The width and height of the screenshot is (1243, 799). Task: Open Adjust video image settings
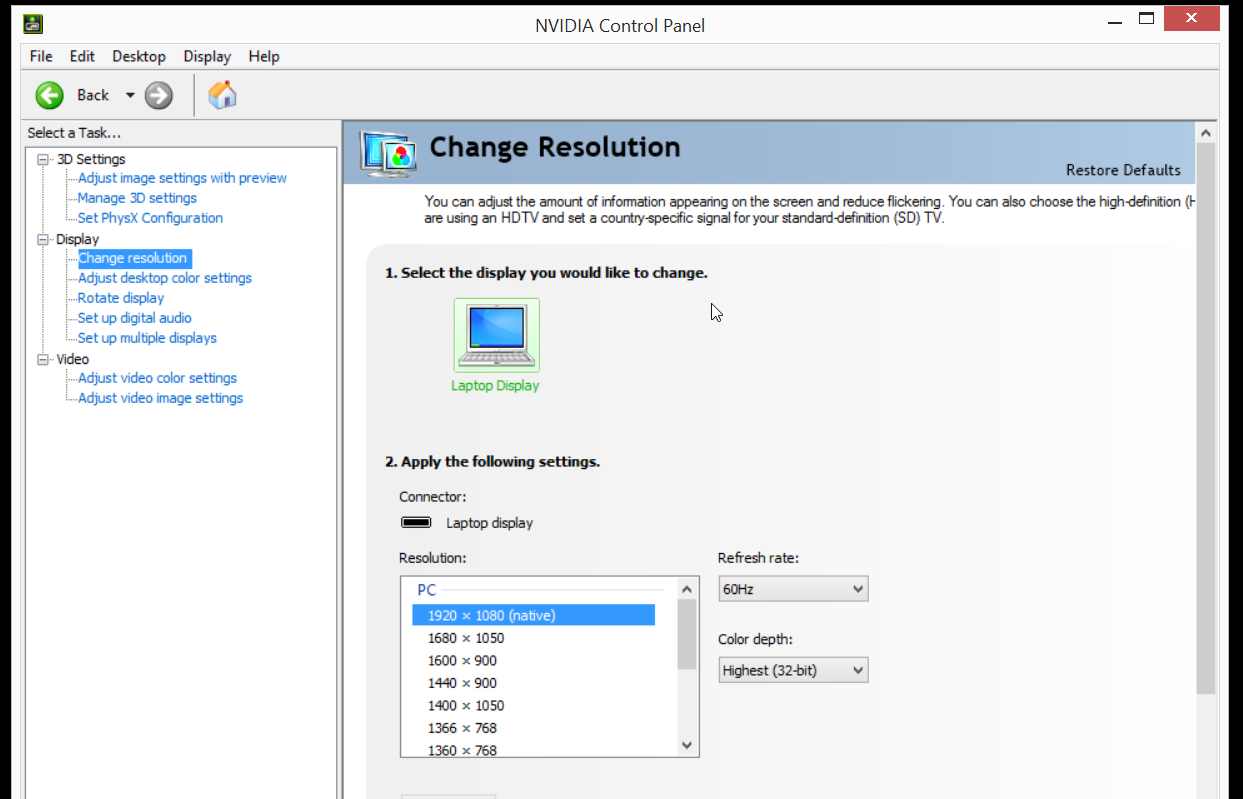[160, 398]
